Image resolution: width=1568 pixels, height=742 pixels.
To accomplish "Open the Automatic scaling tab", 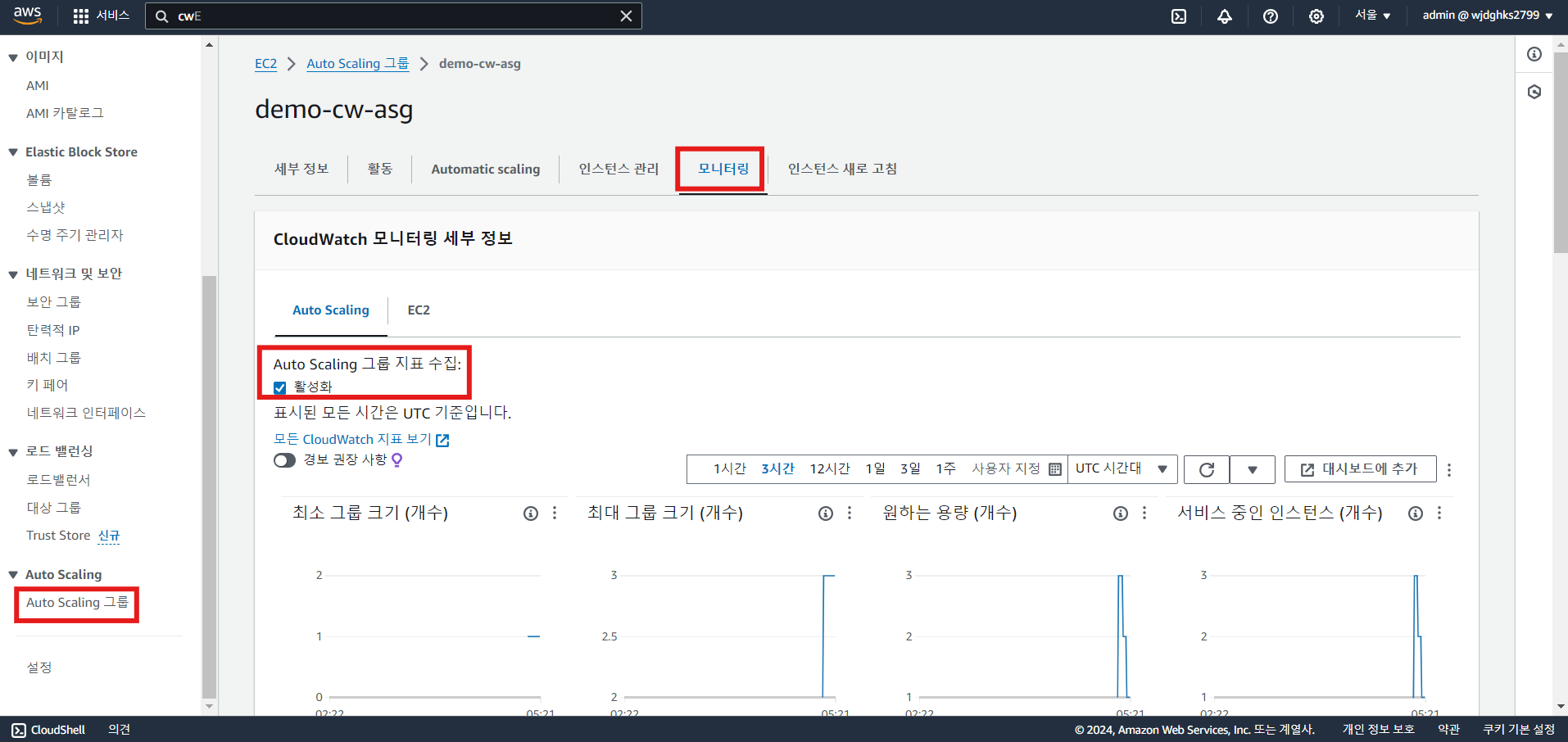I will point(486,169).
